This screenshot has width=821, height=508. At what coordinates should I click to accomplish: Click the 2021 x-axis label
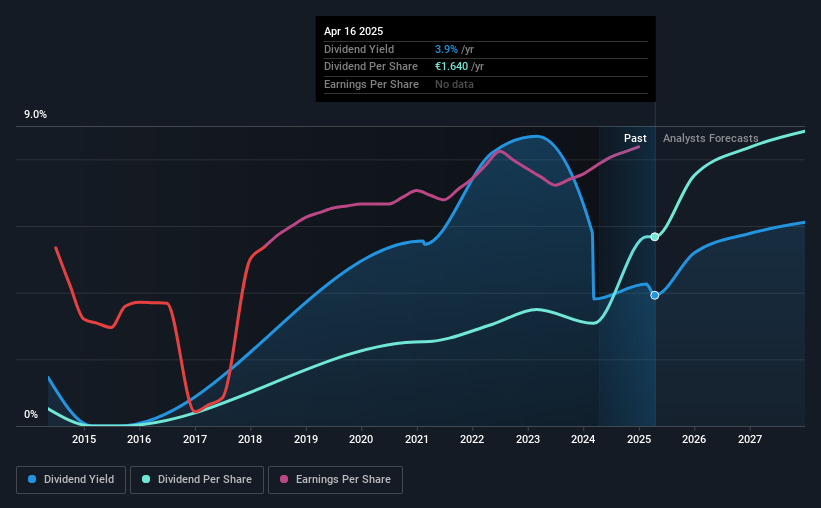point(417,439)
